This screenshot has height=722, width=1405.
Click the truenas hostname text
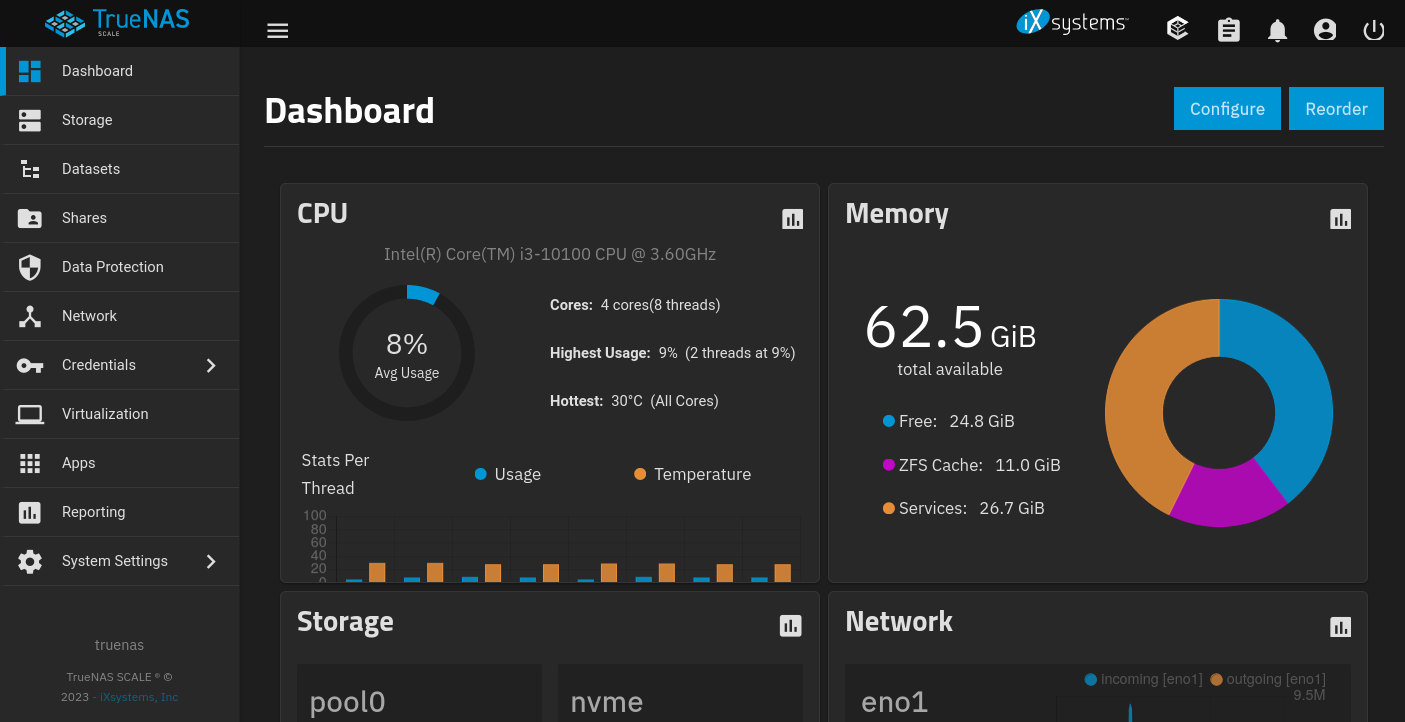pyautogui.click(x=119, y=645)
